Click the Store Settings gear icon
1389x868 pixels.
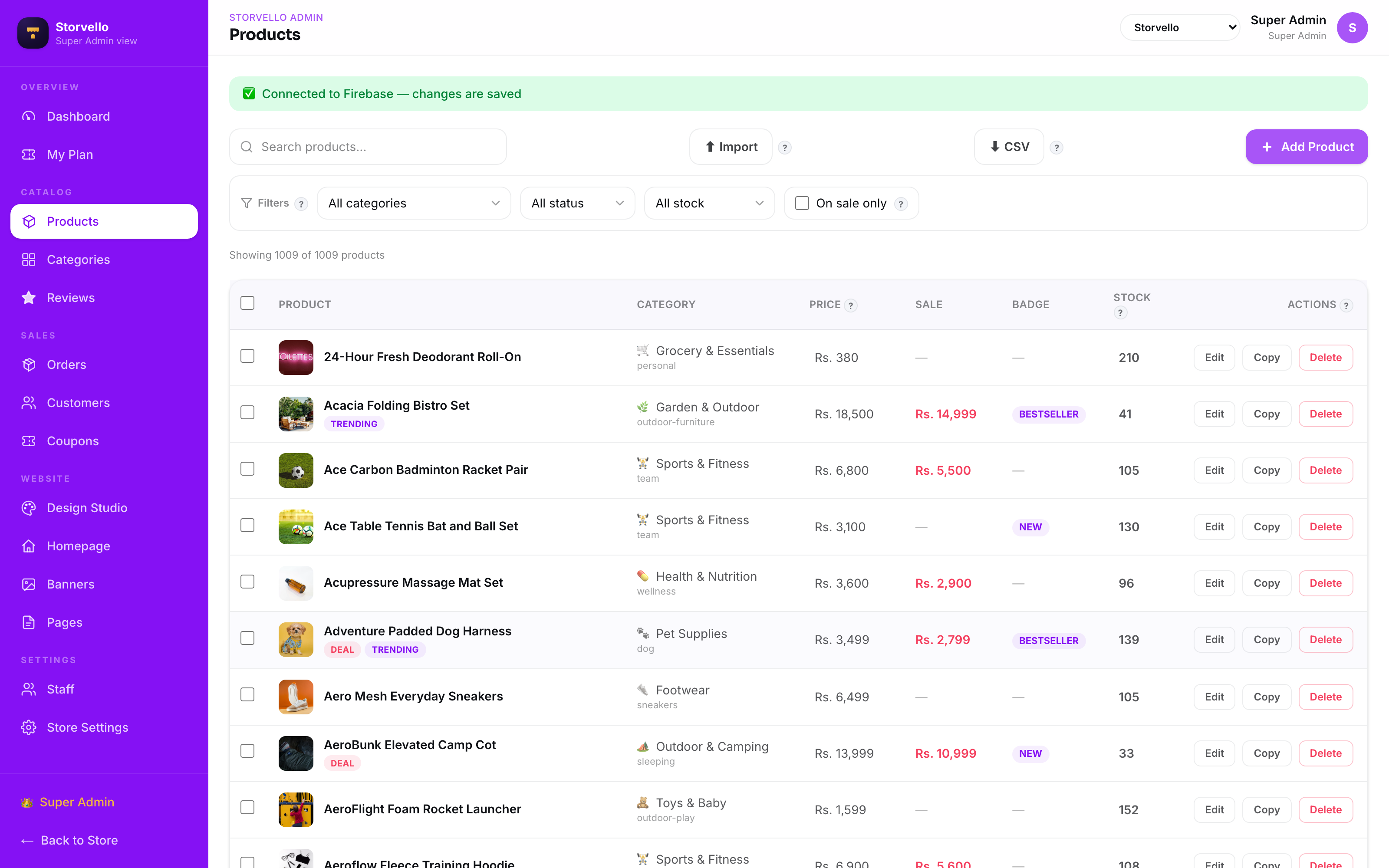coord(29,727)
